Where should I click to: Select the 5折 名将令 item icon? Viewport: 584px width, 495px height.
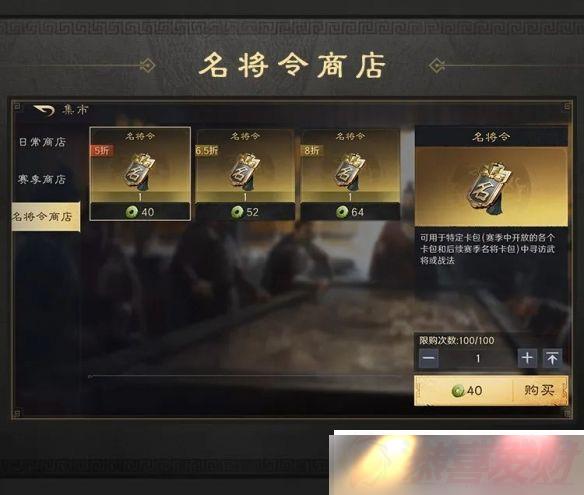pos(140,172)
